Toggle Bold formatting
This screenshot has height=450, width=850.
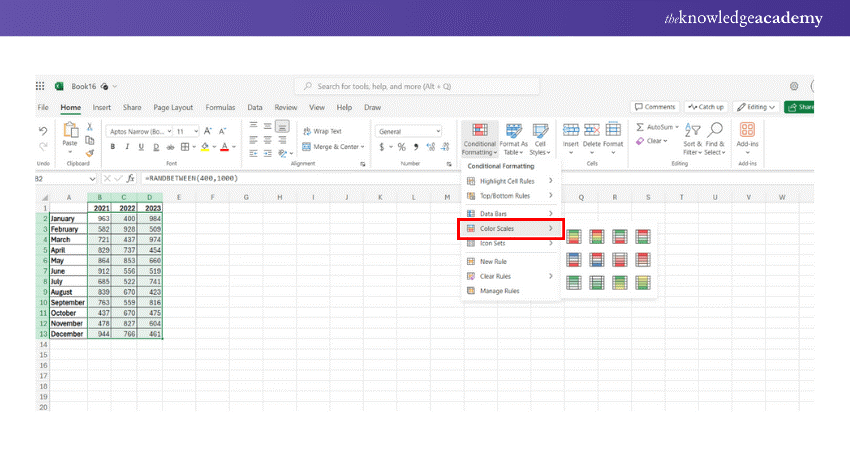[113, 147]
